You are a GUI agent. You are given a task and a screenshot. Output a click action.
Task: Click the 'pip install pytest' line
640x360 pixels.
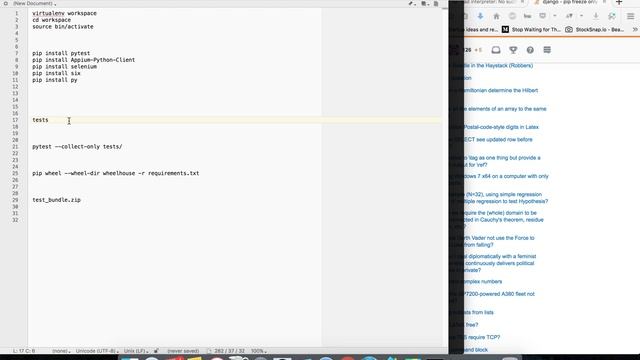click(61, 53)
